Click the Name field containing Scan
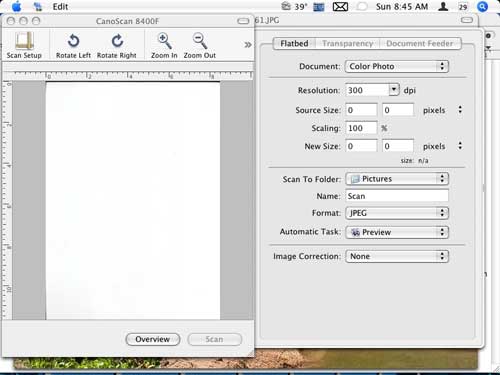The height and width of the screenshot is (375, 500). click(397, 196)
